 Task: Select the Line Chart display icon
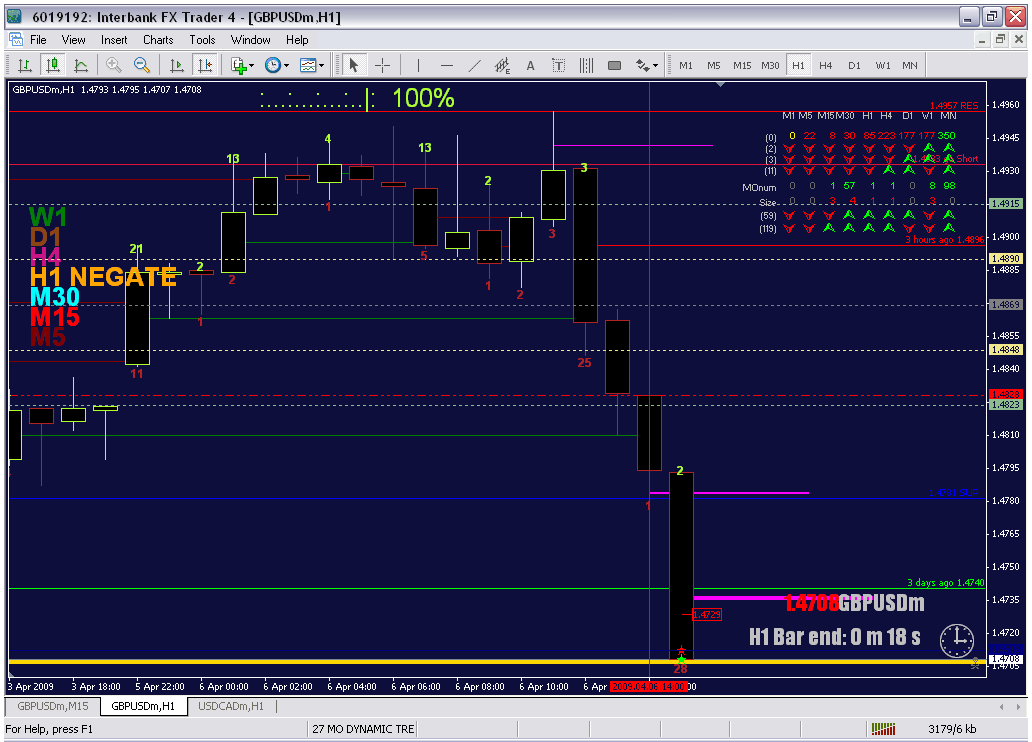(x=81, y=65)
